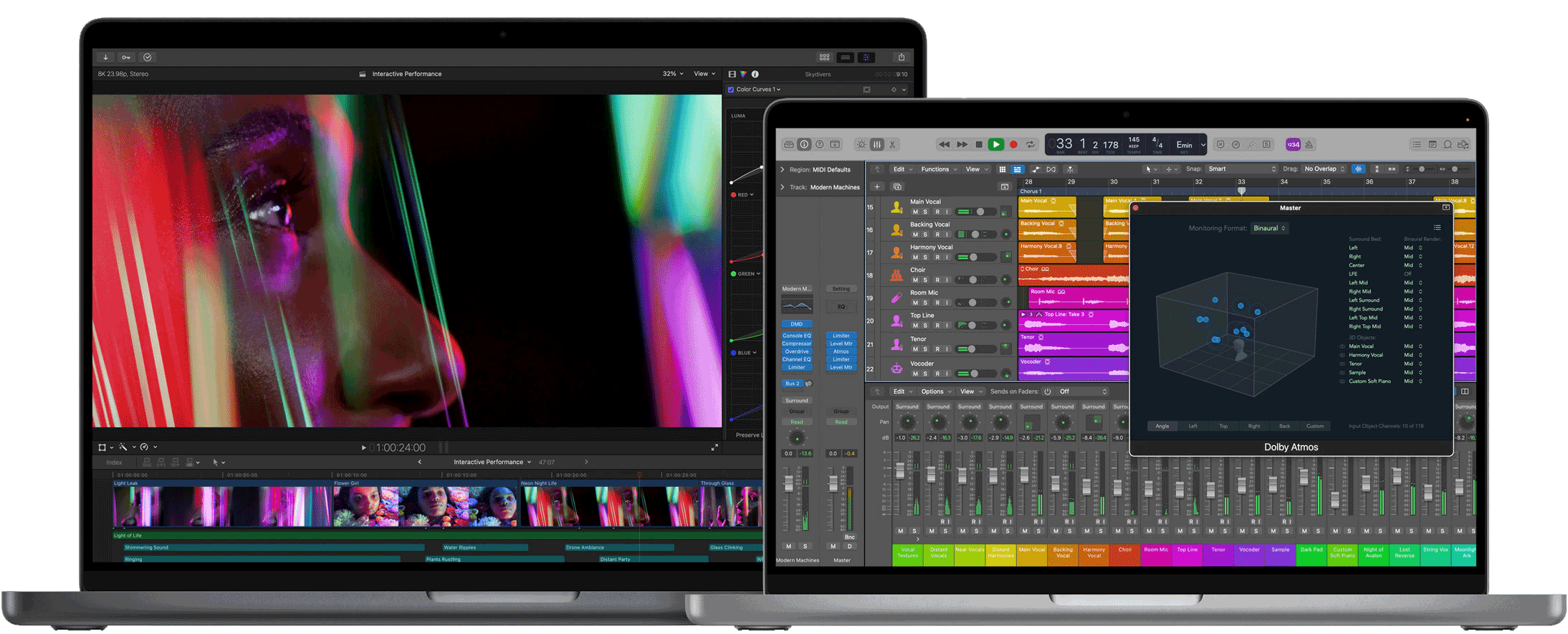The height and width of the screenshot is (634, 1568).
Task: Open the Edit menu in tracks area
Action: point(902,169)
